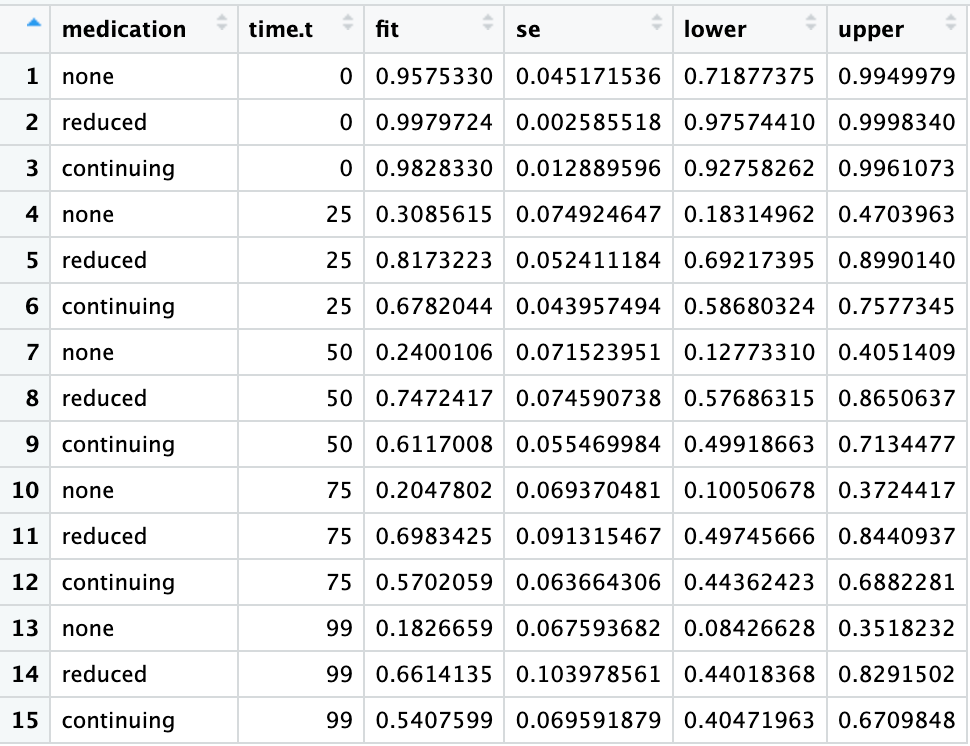The width and height of the screenshot is (970, 746).
Task: Click fit value 0.1826659
Action: 434,628
